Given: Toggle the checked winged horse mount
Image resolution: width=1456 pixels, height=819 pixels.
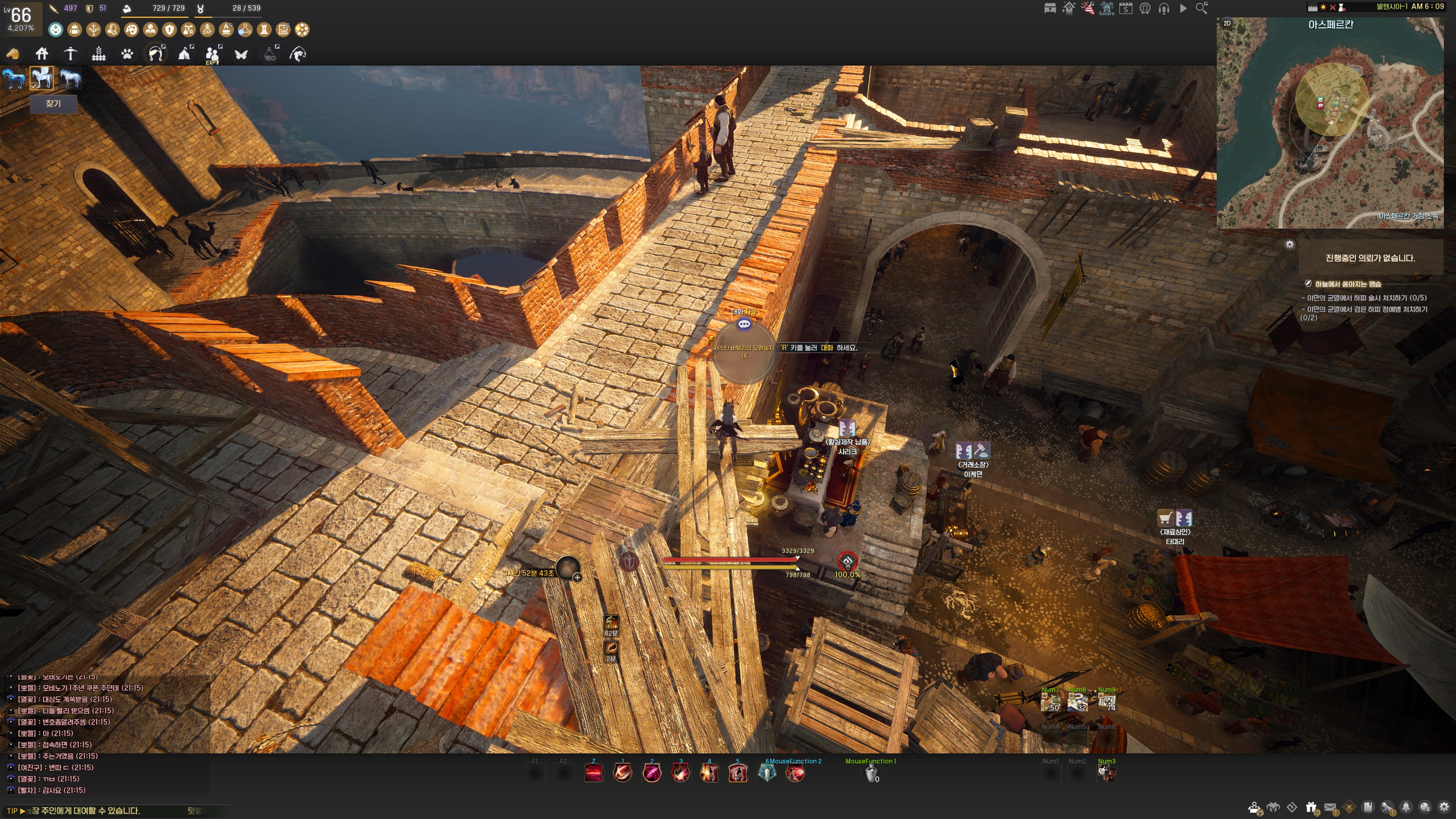Looking at the screenshot, I should [42, 78].
